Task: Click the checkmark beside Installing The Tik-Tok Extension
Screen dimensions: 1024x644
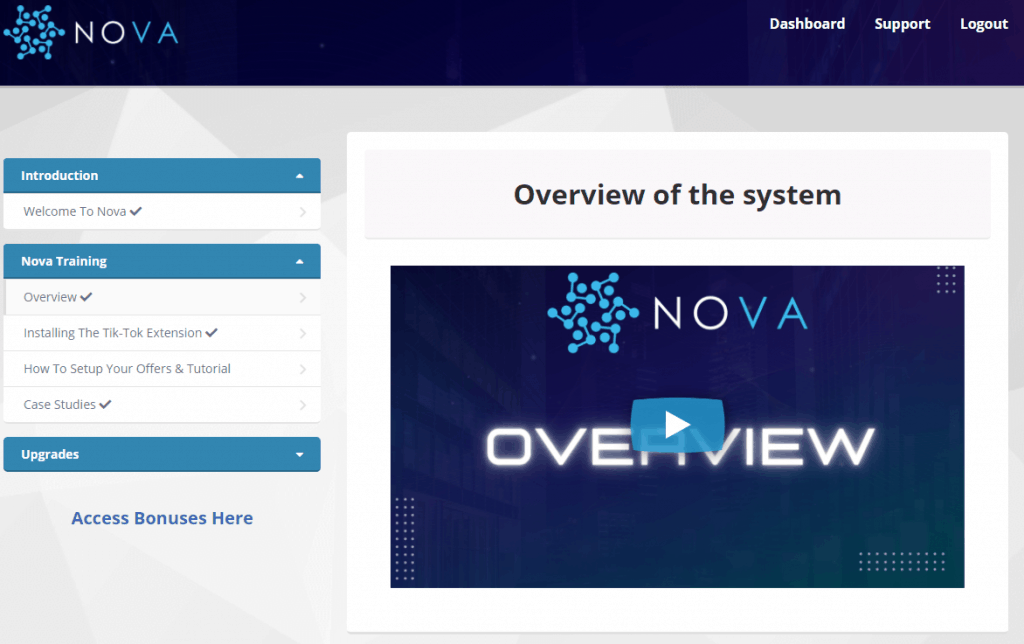Action: (211, 333)
